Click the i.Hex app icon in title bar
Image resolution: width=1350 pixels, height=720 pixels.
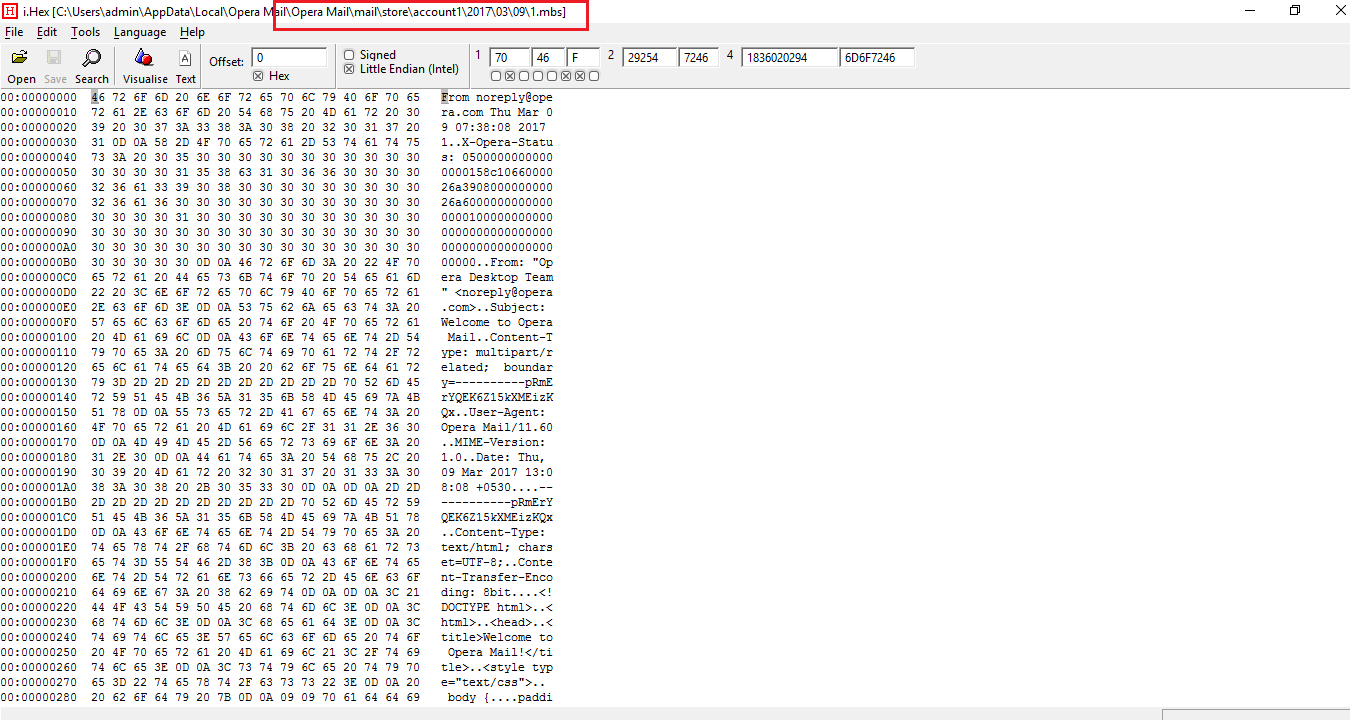tap(9, 10)
